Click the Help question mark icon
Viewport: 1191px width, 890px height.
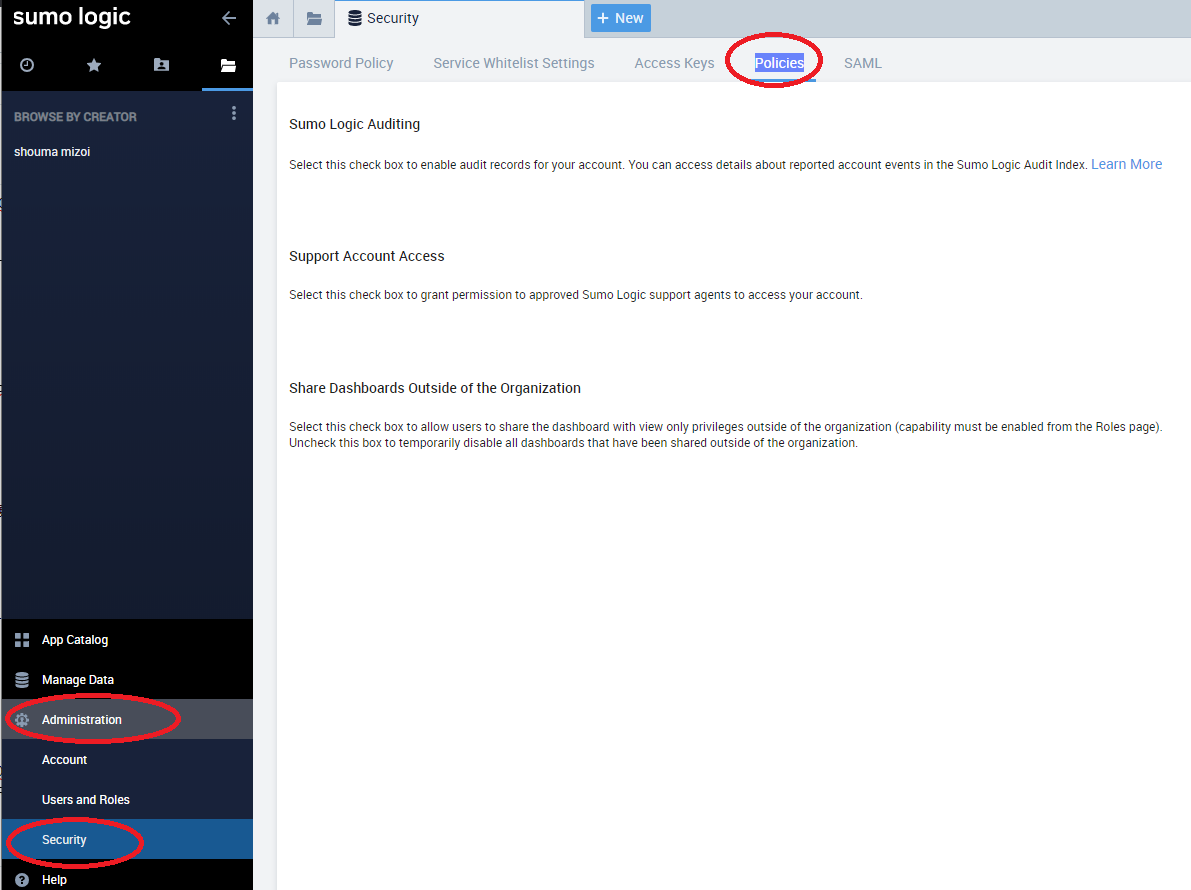[22, 879]
